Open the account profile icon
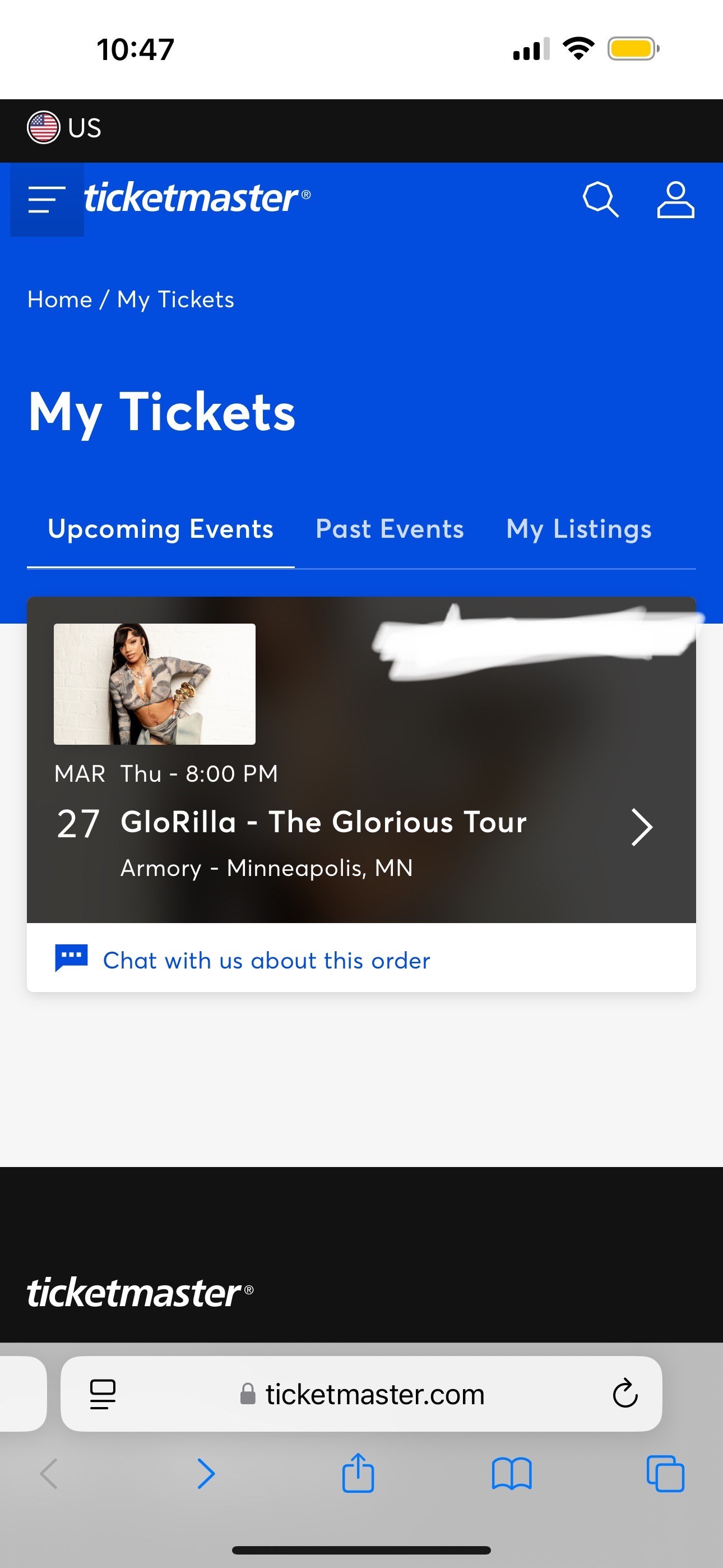The height and width of the screenshot is (1568, 723). [x=675, y=200]
